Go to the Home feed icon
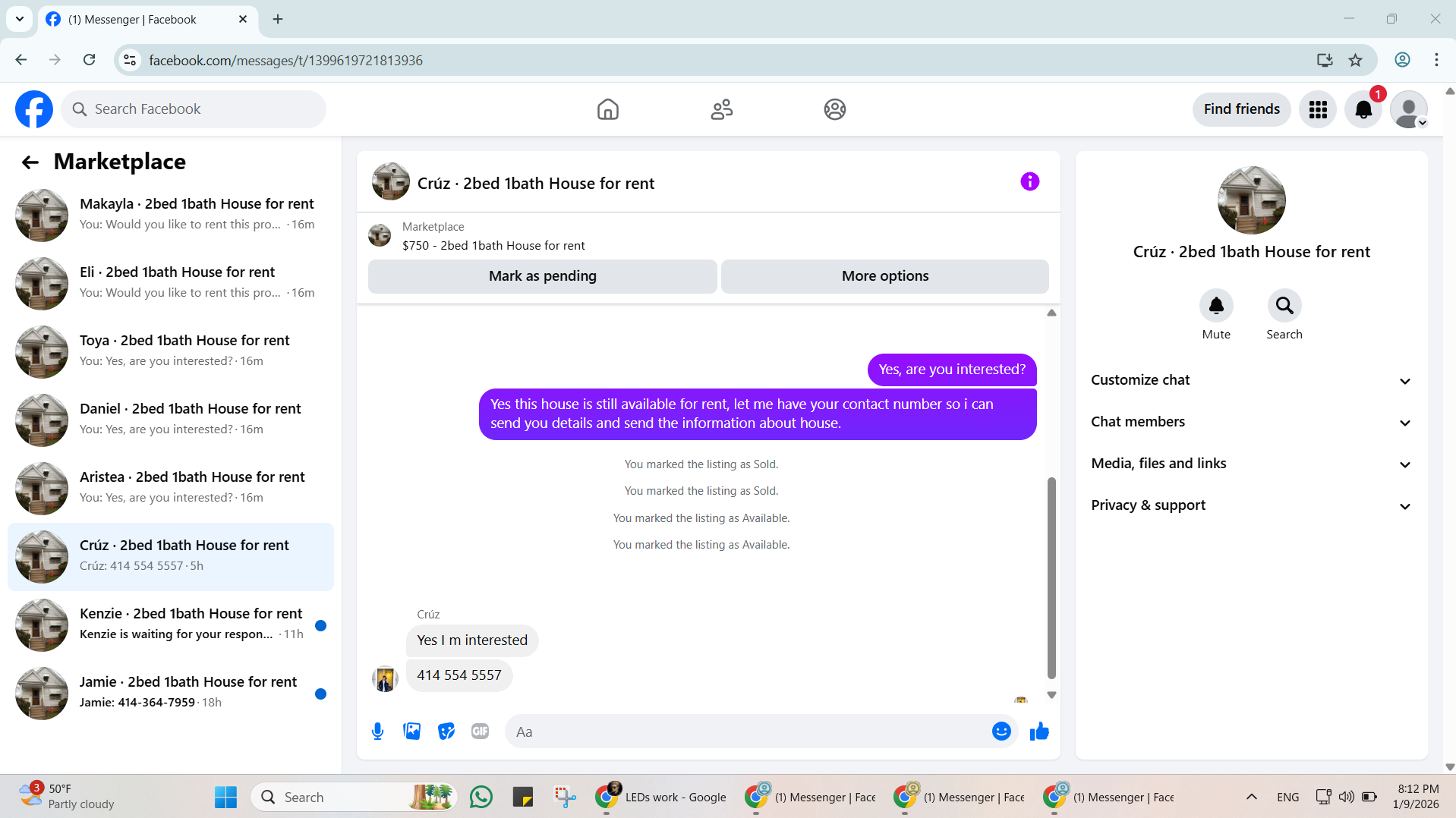 point(607,109)
